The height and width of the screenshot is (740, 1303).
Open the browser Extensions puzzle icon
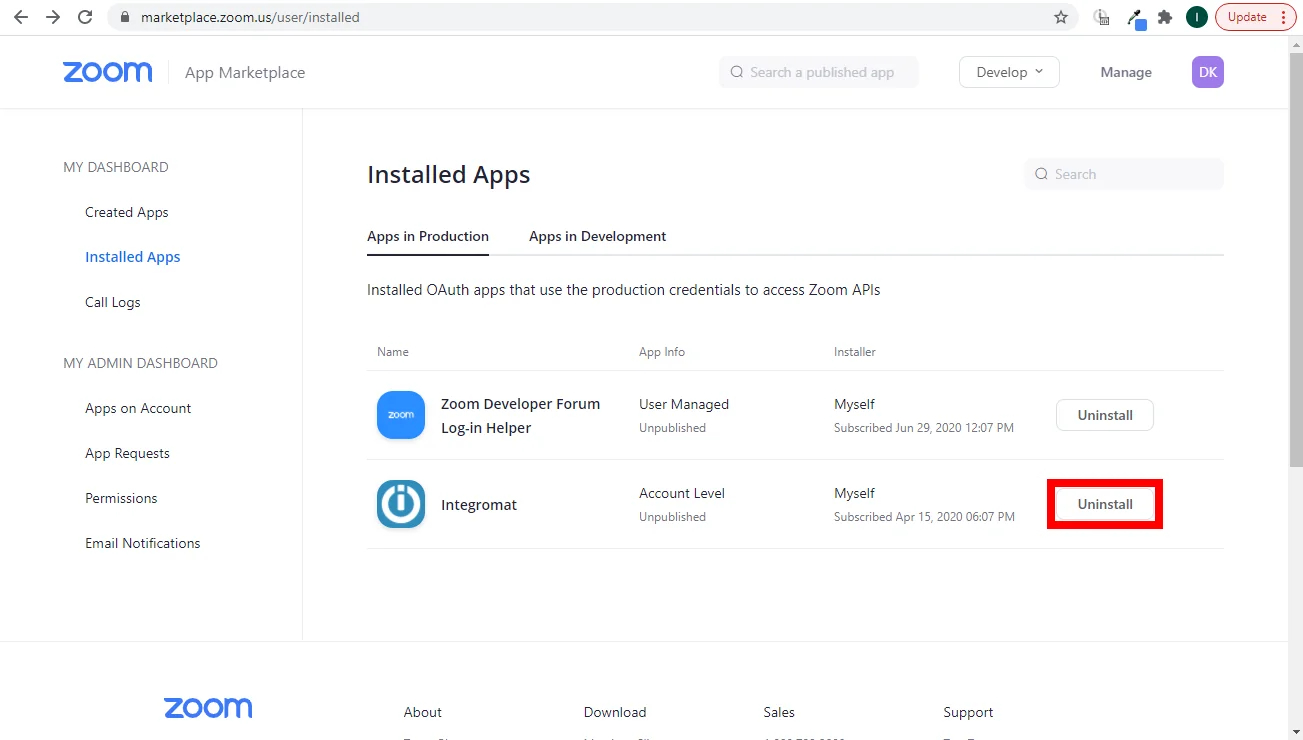[1165, 17]
